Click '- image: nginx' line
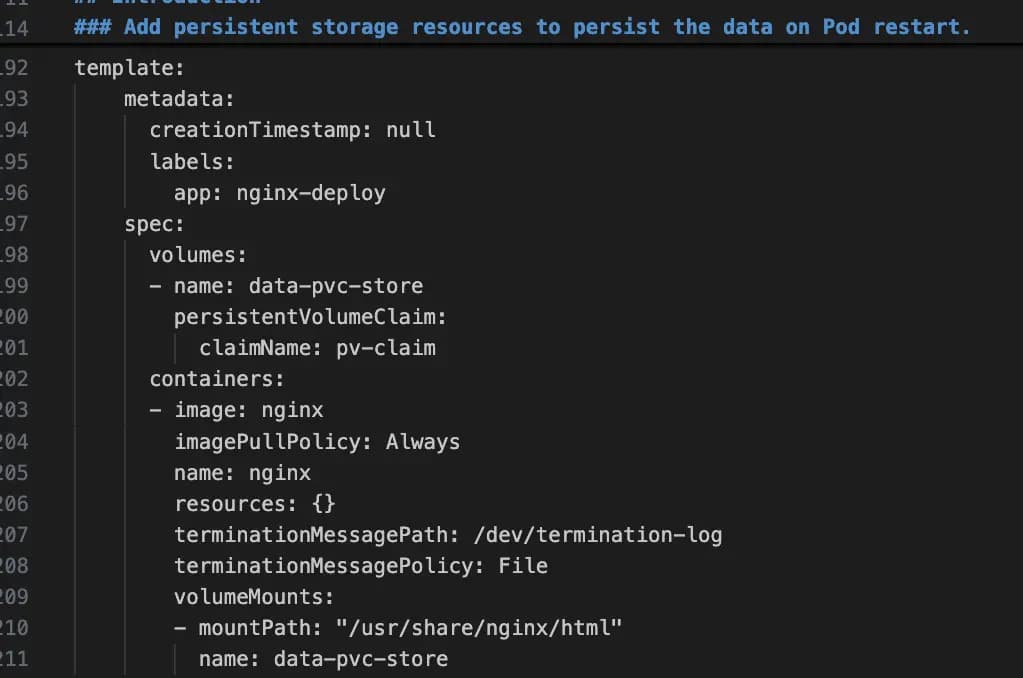 pos(236,410)
